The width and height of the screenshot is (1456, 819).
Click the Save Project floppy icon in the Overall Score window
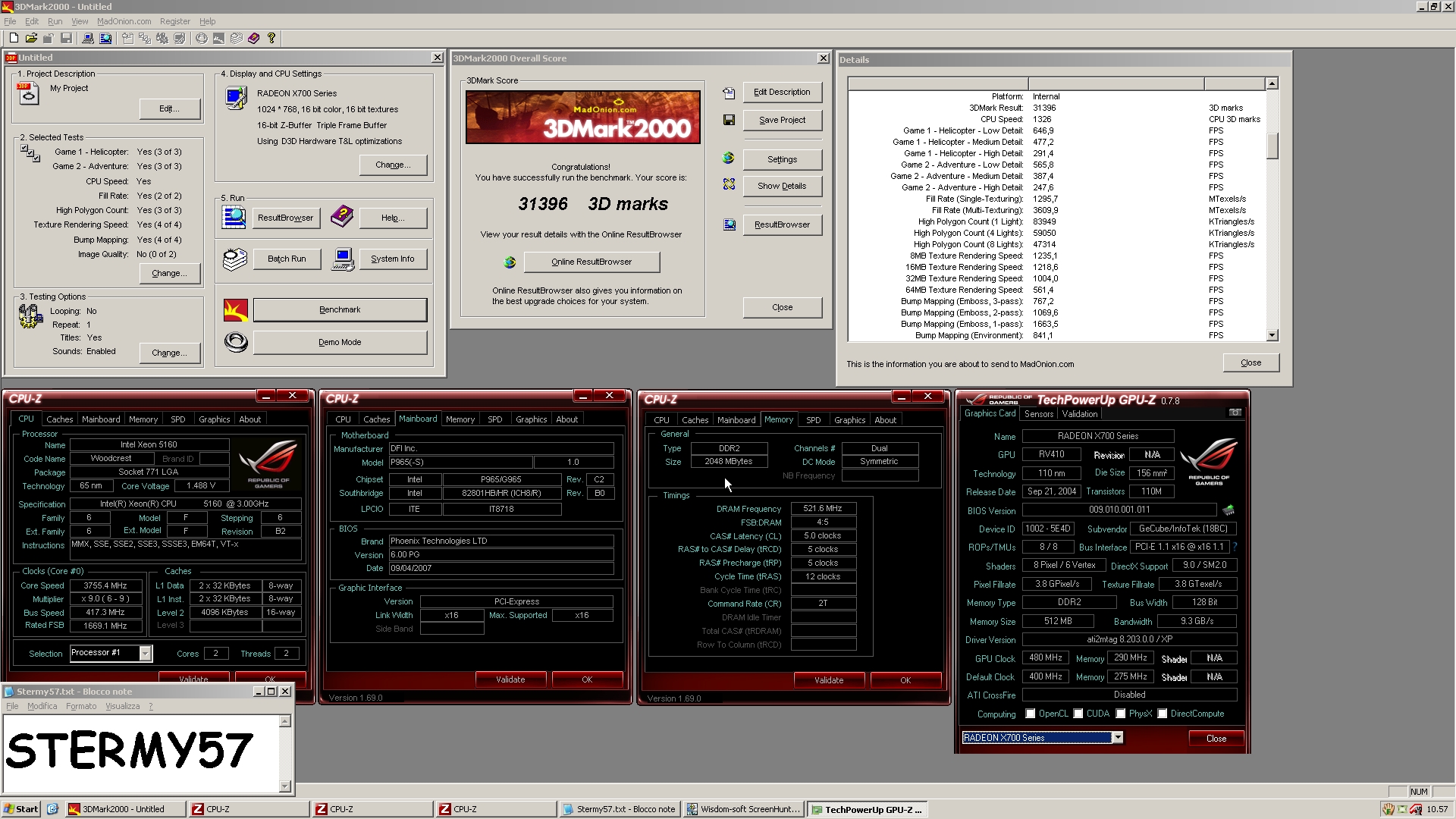[729, 120]
